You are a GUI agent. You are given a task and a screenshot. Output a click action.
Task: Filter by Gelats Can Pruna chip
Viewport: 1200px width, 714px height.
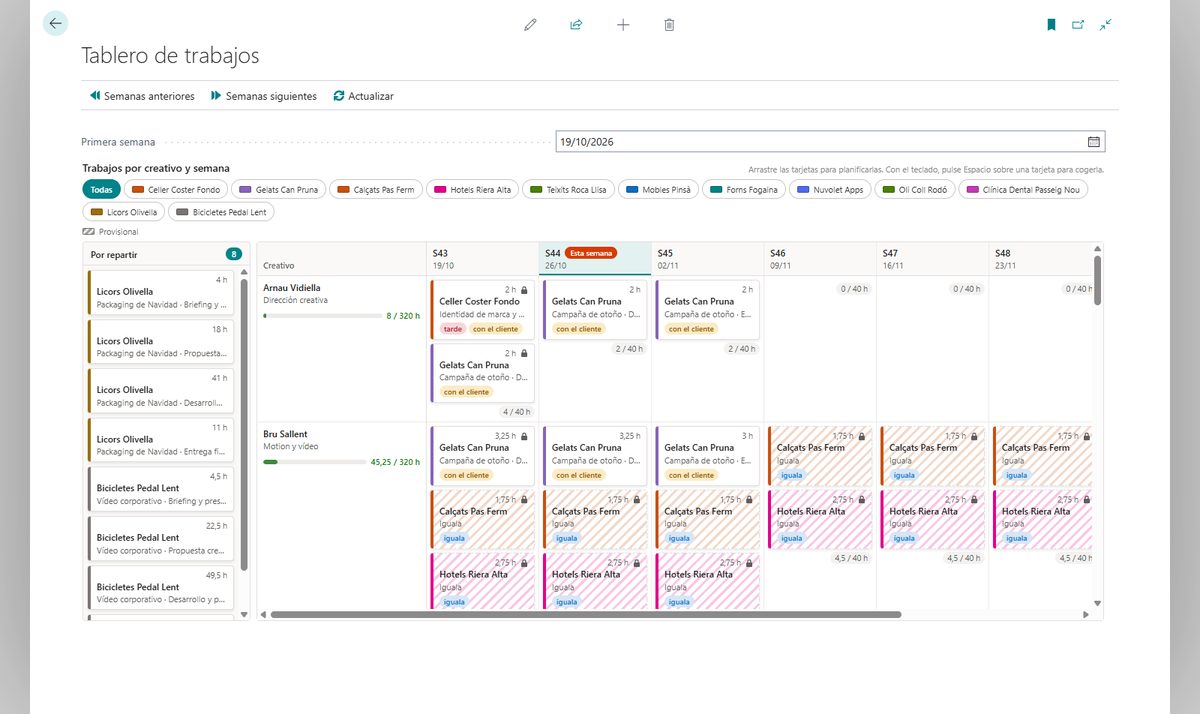pos(279,189)
